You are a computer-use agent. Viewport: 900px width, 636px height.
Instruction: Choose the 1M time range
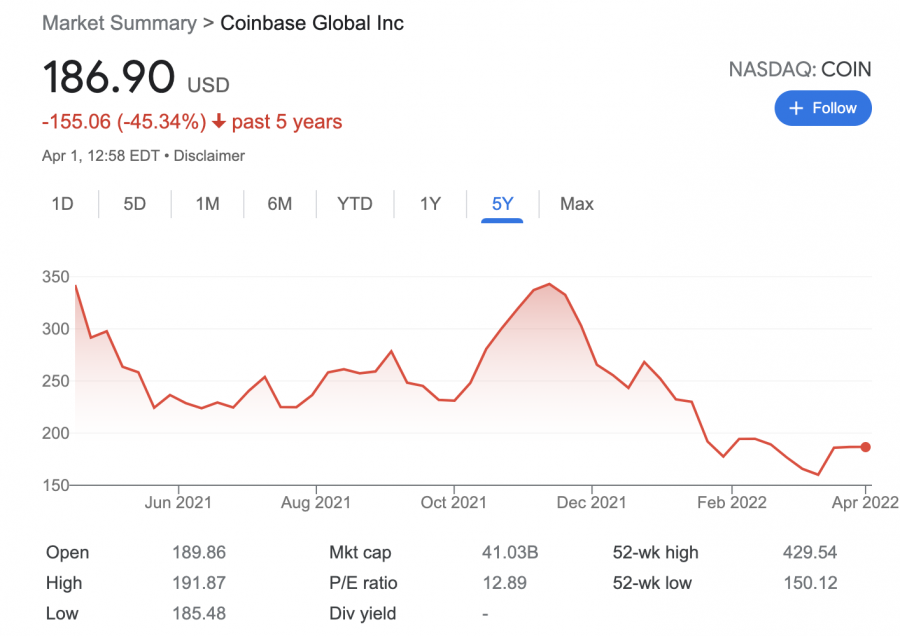[x=207, y=204]
